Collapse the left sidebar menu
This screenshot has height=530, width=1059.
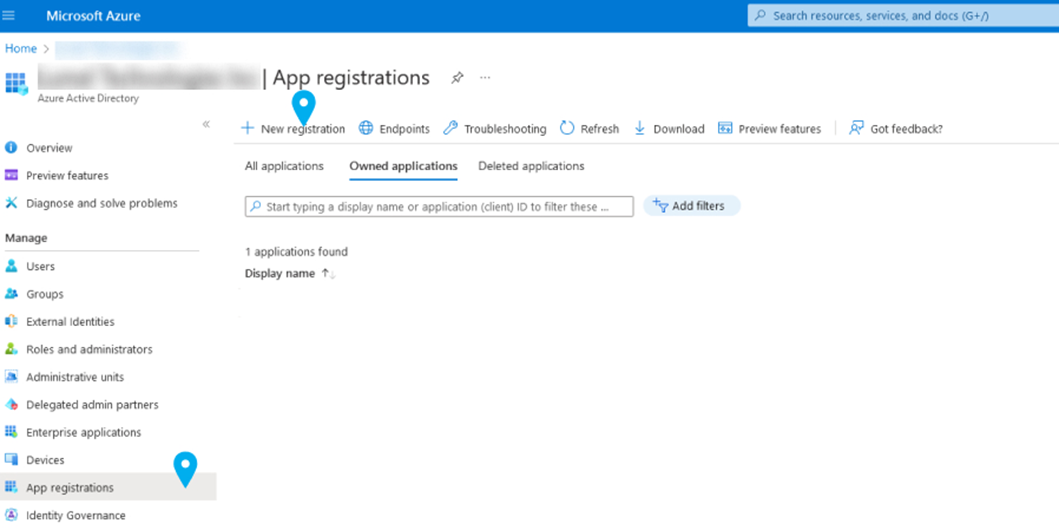[x=206, y=124]
